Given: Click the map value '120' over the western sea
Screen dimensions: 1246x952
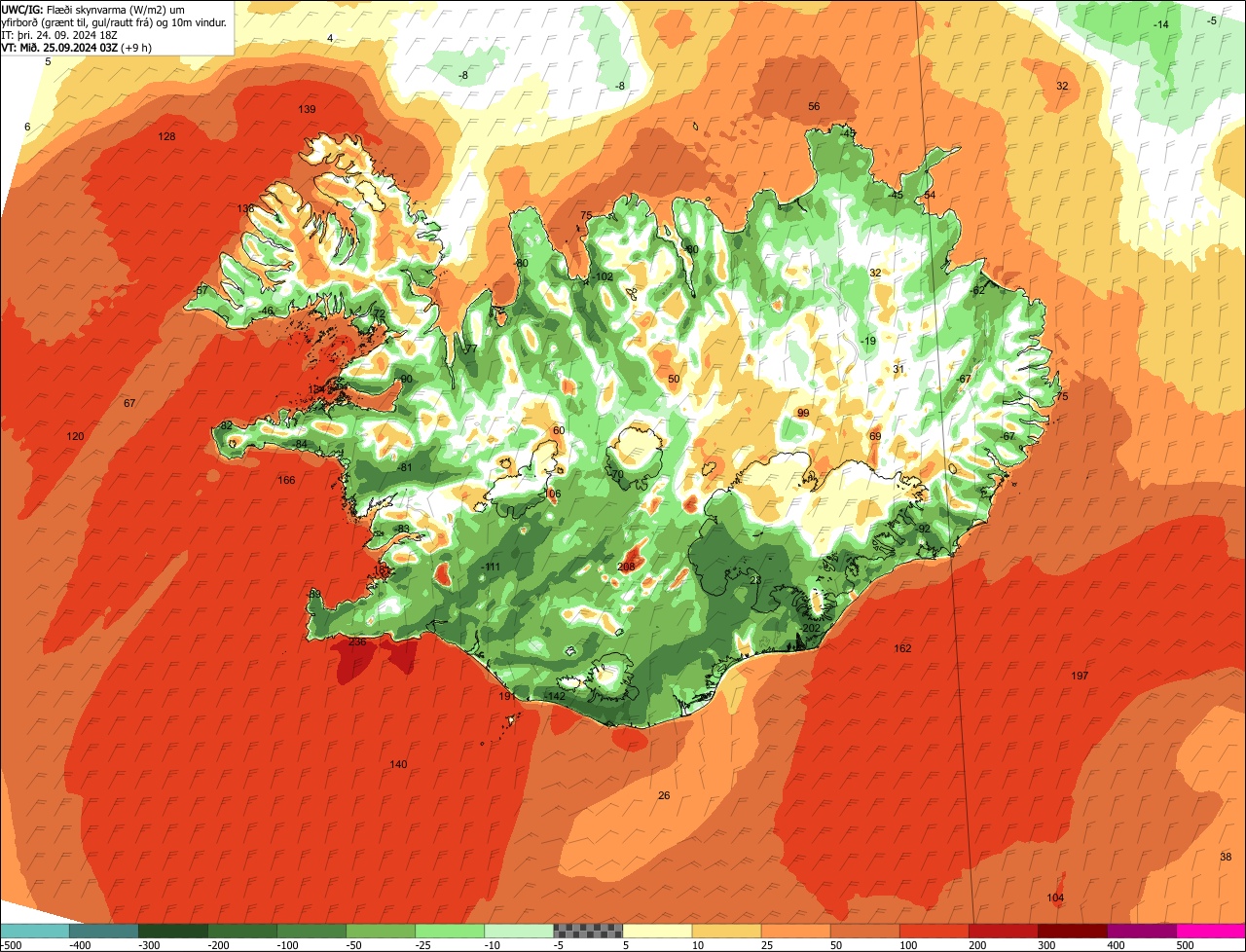Looking at the screenshot, I should click(75, 436).
